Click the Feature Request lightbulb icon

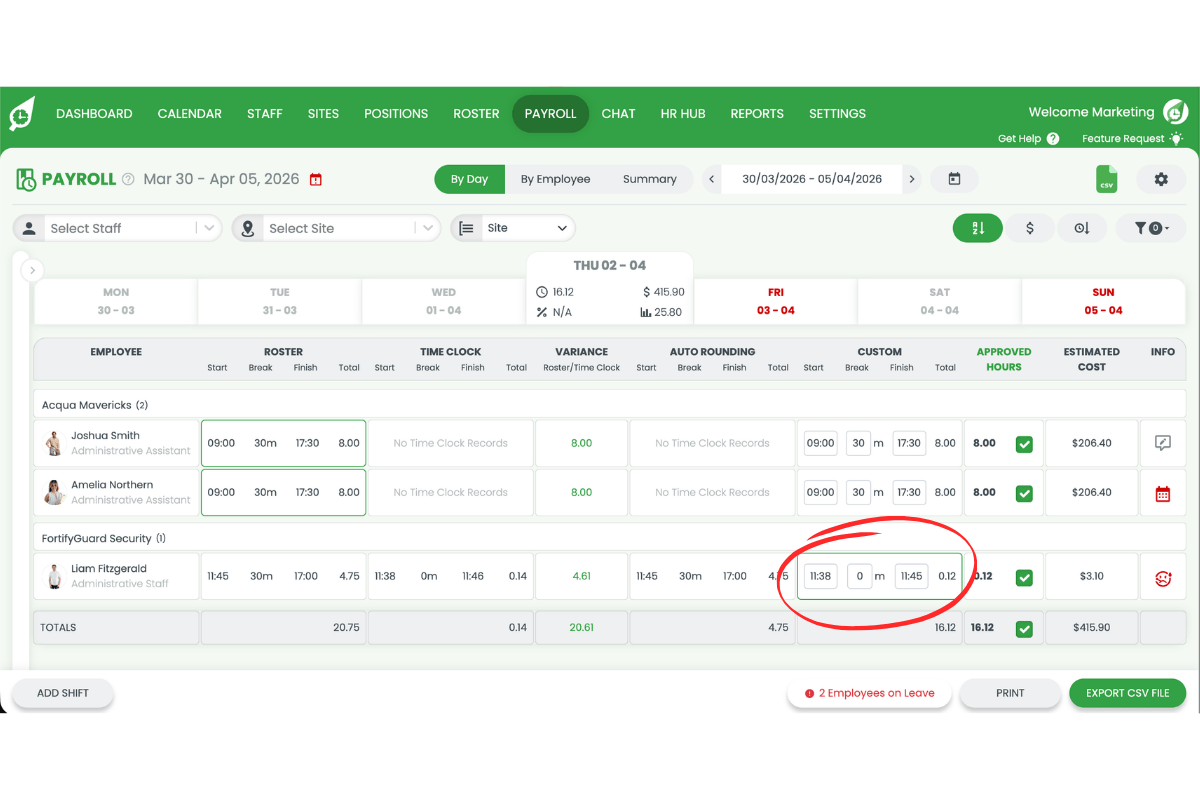point(1177,139)
